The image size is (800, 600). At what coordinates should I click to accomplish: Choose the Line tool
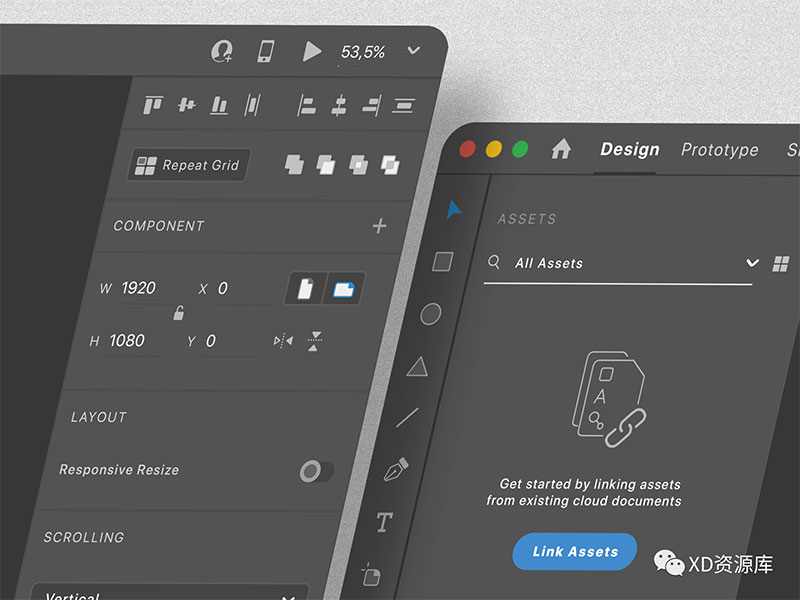407,418
